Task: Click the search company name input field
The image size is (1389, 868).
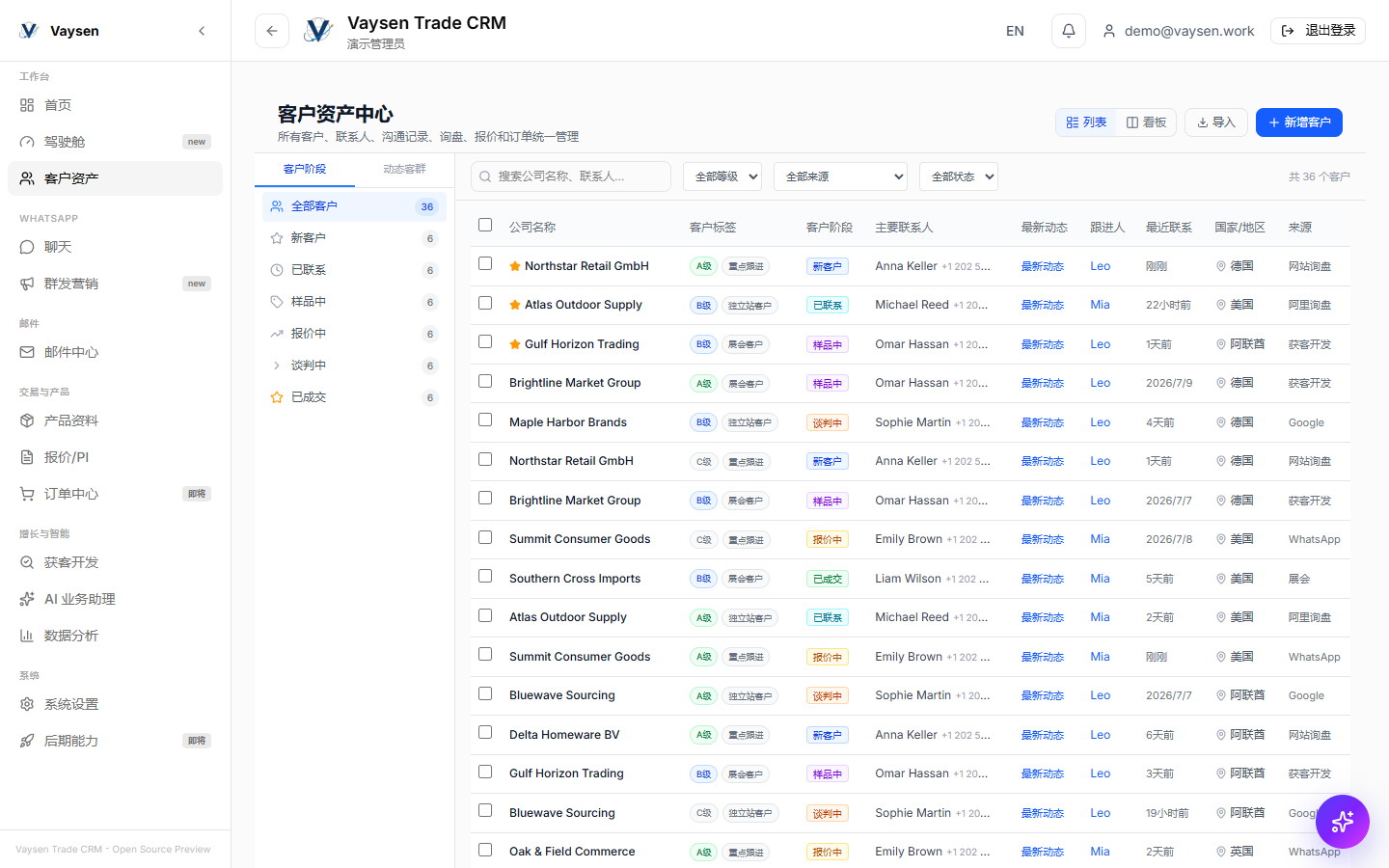Action: point(571,176)
